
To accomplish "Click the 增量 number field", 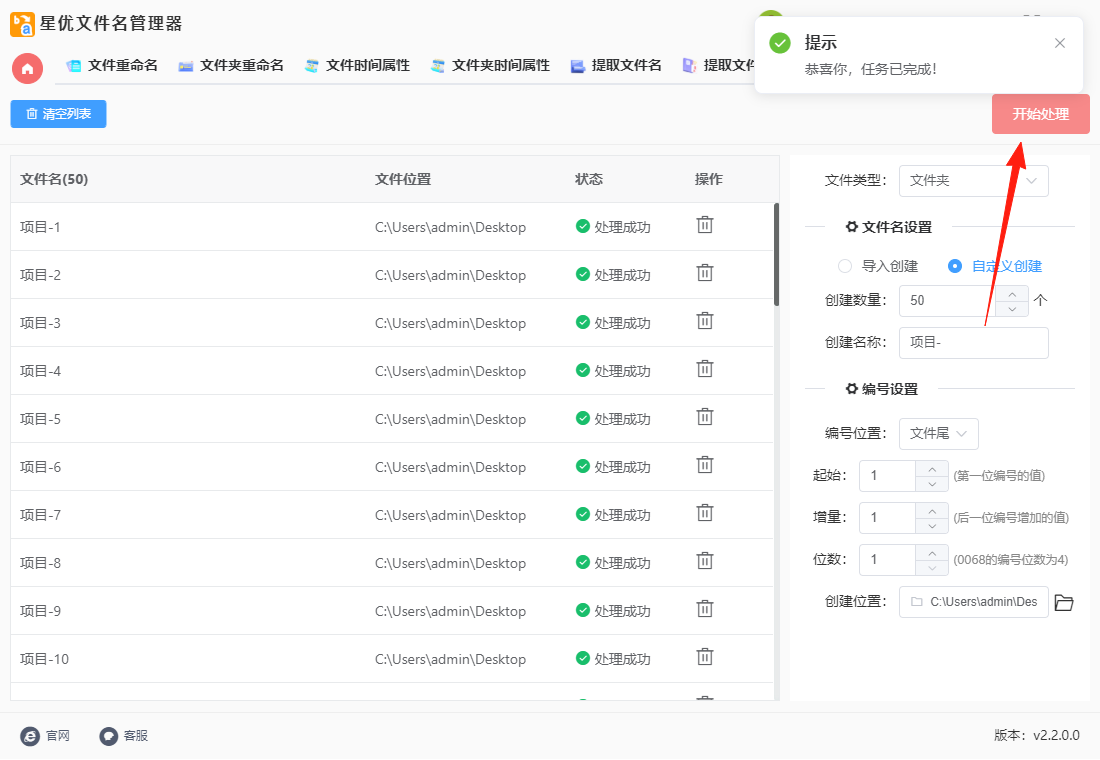I will [887, 518].
